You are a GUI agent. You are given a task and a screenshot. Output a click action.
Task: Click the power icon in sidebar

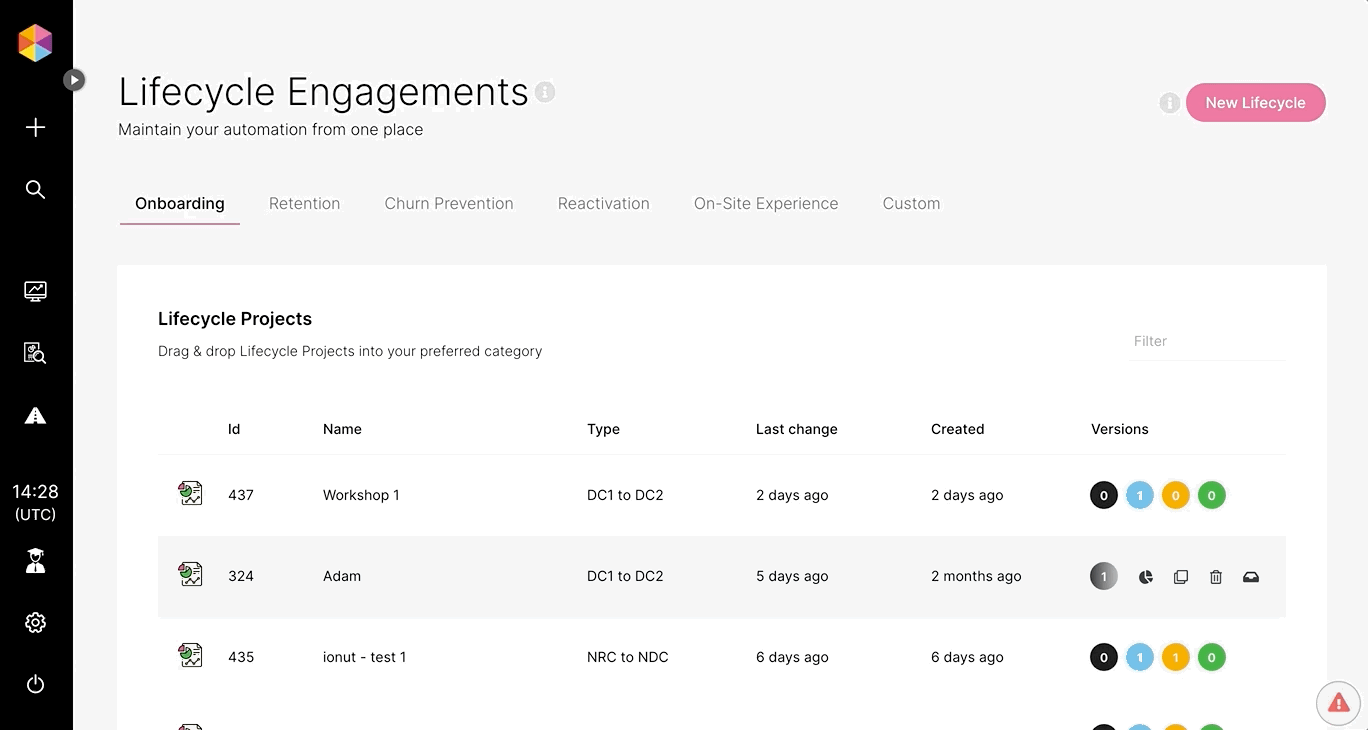(35, 685)
